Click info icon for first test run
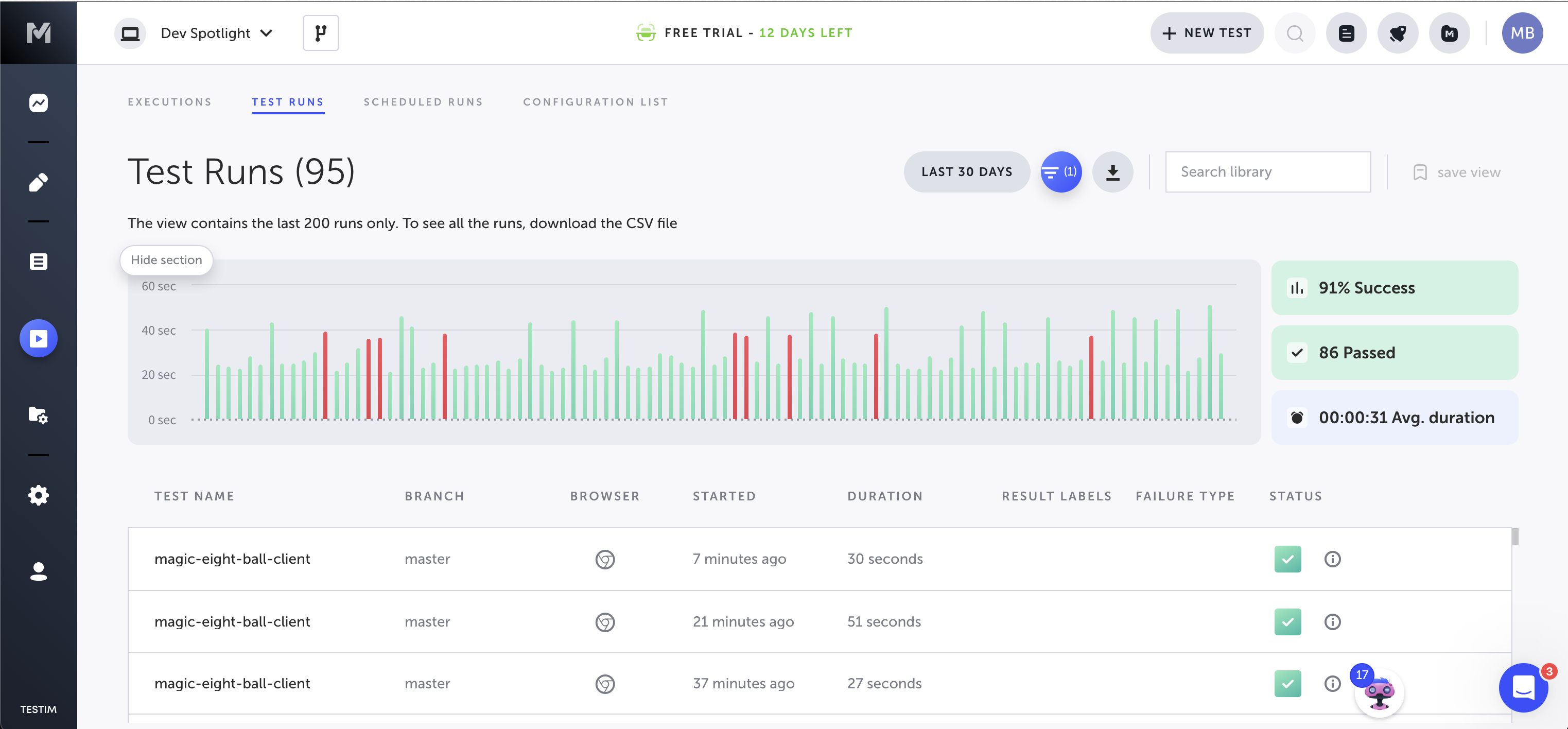This screenshot has height=729, width=1568. 1332,559
